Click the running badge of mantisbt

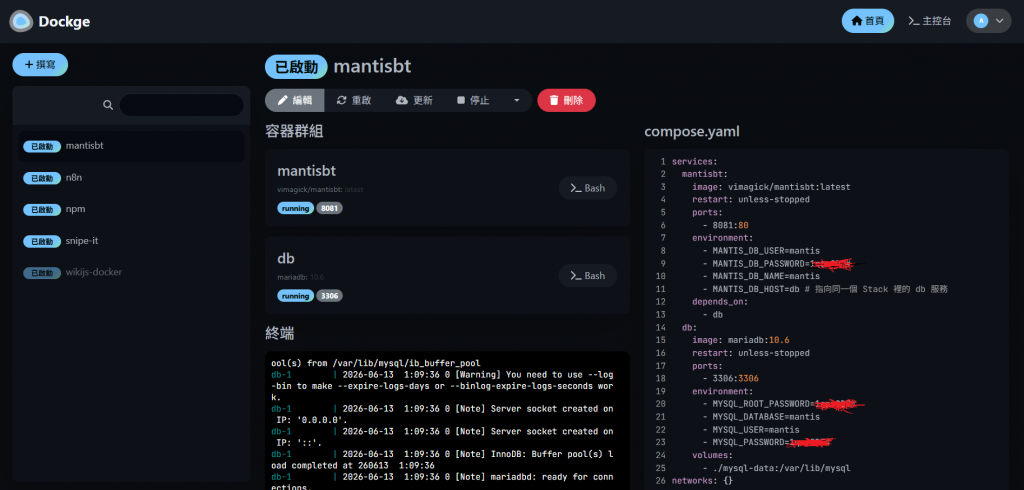coord(296,208)
